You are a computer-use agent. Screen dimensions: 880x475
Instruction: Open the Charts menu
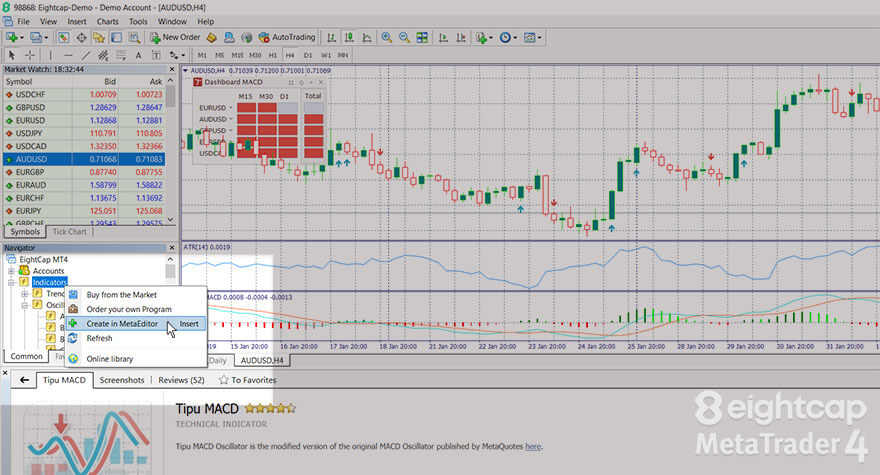[x=107, y=21]
